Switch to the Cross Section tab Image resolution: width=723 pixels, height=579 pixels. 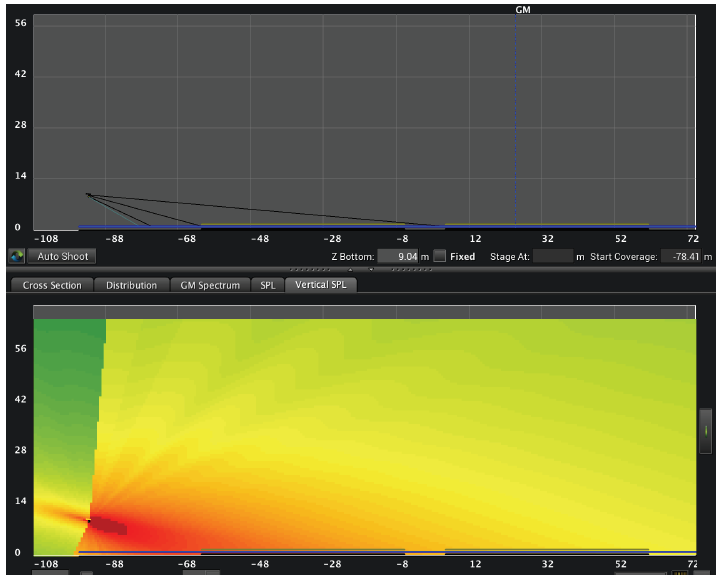point(52,285)
